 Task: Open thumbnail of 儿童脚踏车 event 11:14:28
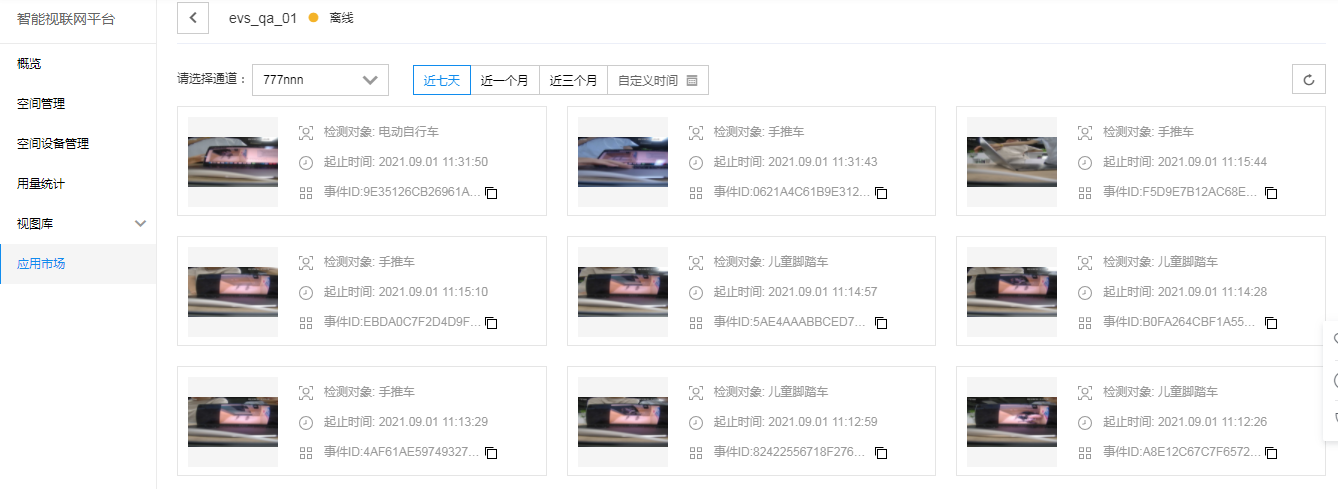(1012, 292)
